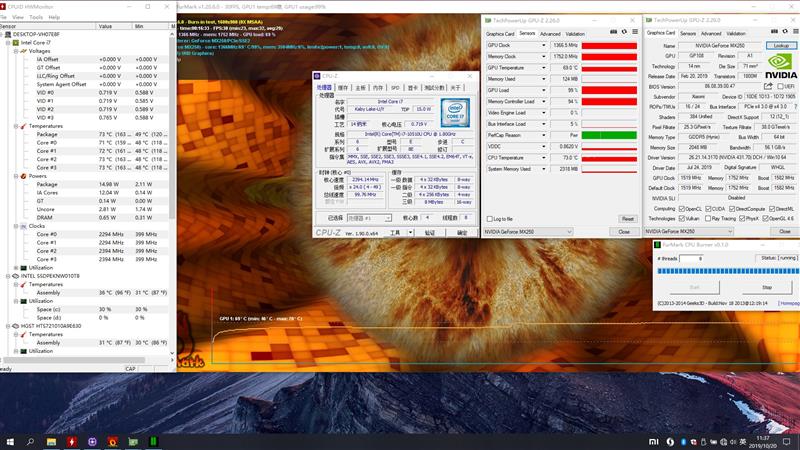Click the GPU Load red sensor graph
This screenshot has width=800, height=450.
(609, 90)
